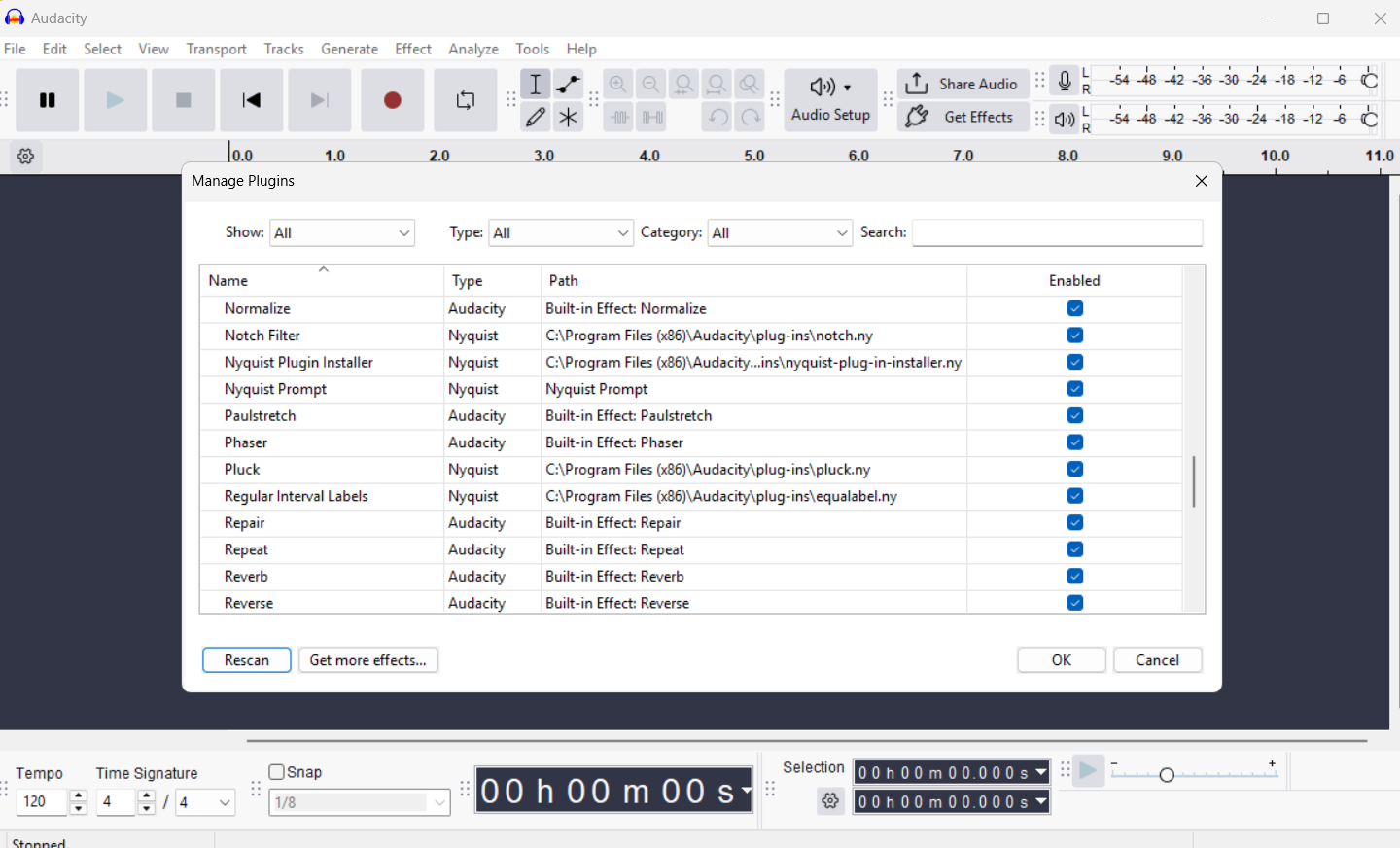Click the playback level slider knob
This screenshot has height=848, width=1400.
point(1370,120)
